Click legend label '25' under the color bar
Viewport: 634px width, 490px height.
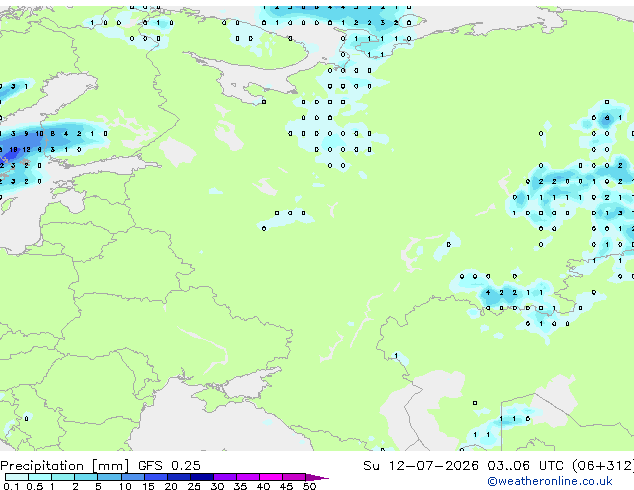[194, 486]
